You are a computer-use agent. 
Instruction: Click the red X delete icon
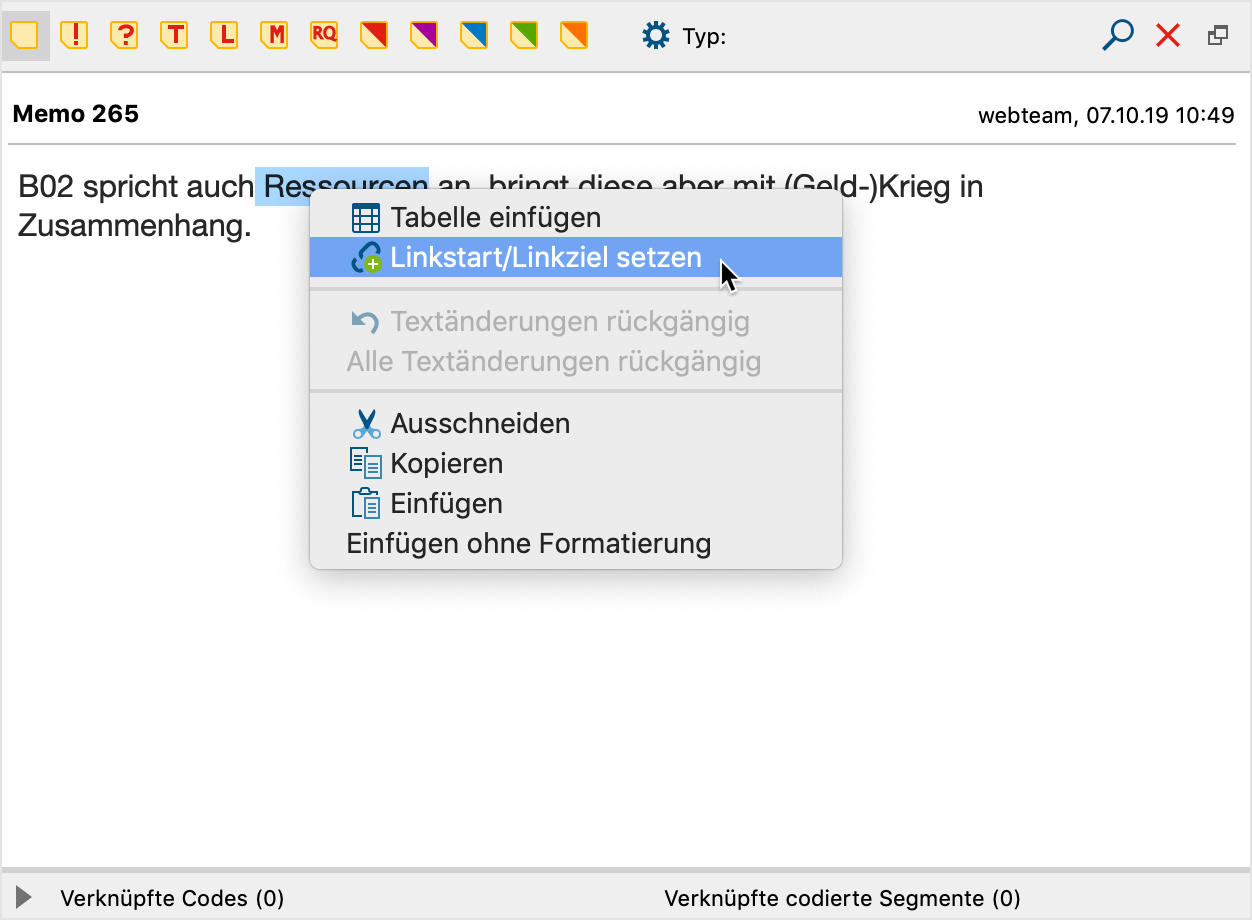pyautogui.click(x=1168, y=36)
